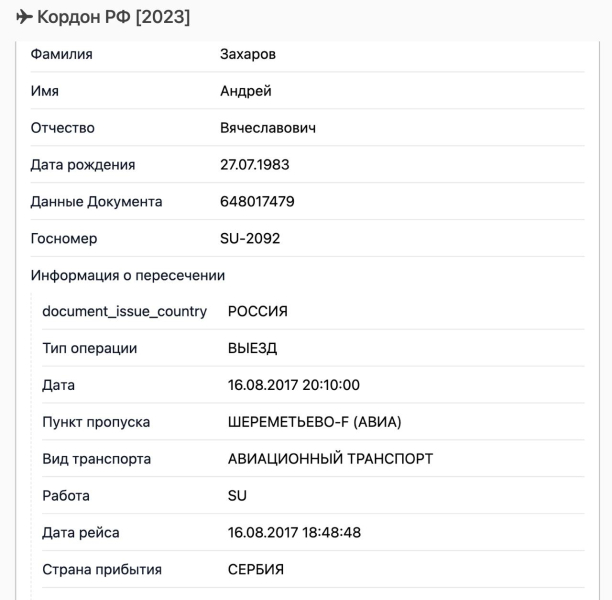Screen dimensions: 612x600
Task: Click the Госномер value SU-2092
Action: coord(250,239)
